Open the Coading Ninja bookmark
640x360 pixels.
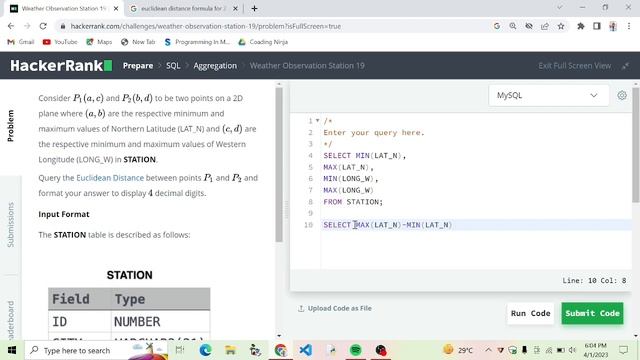[263, 42]
